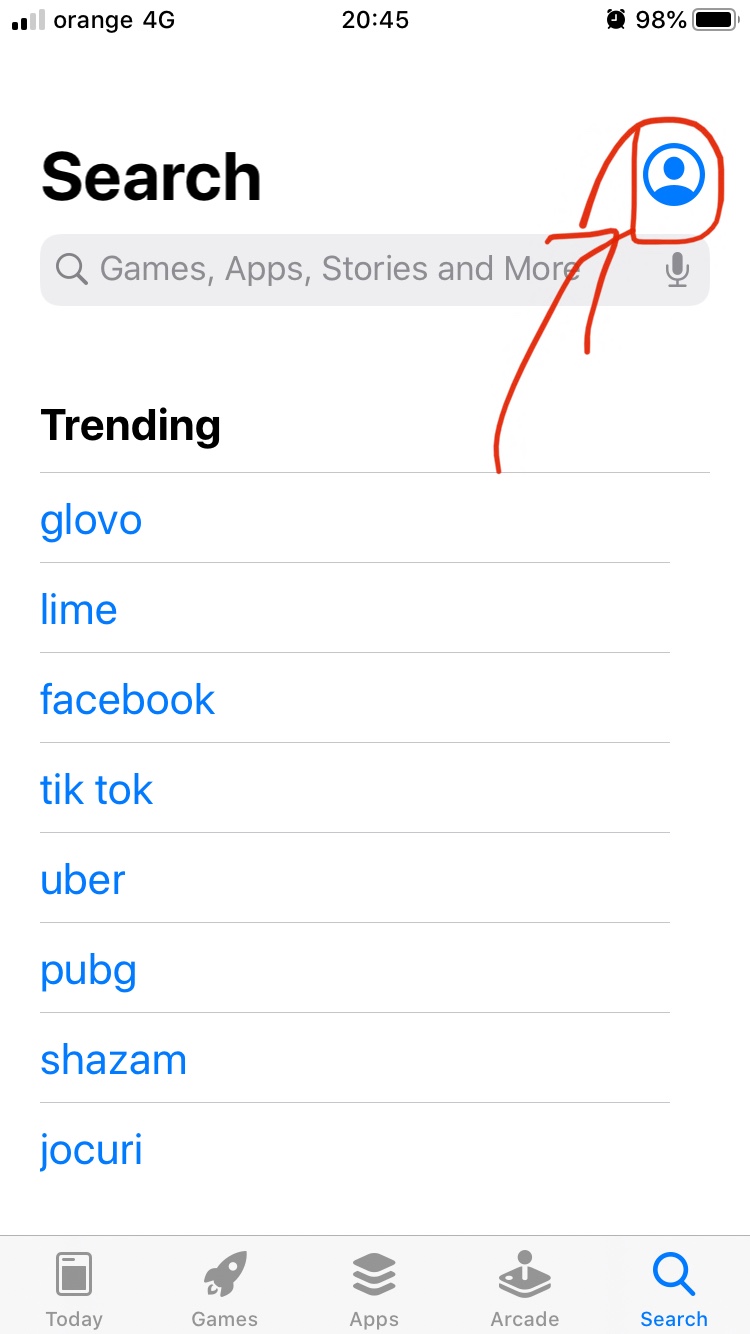
Task: Open the Apps tab
Action: 374,1288
